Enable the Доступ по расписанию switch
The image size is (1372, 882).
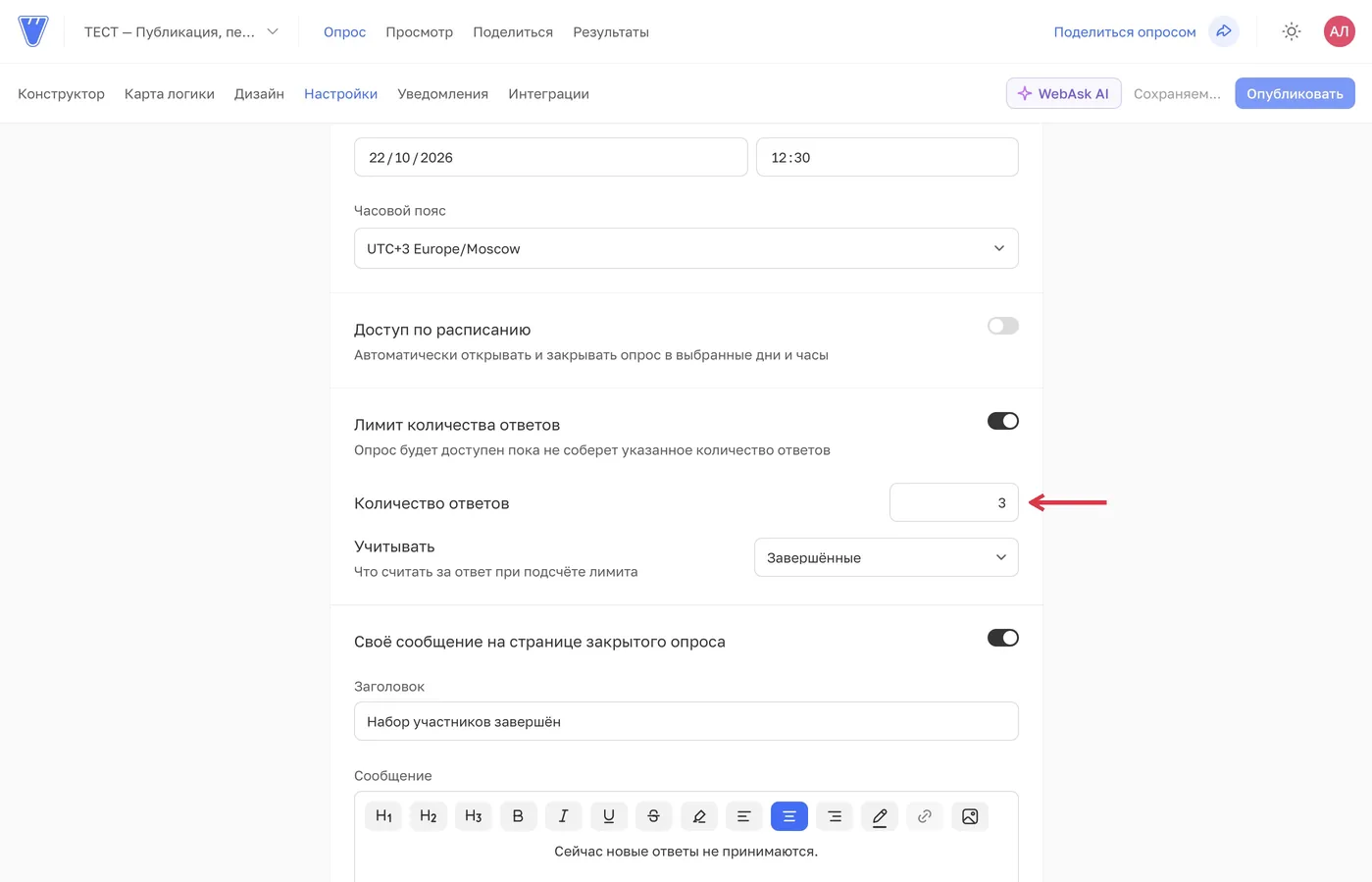[1003, 326]
